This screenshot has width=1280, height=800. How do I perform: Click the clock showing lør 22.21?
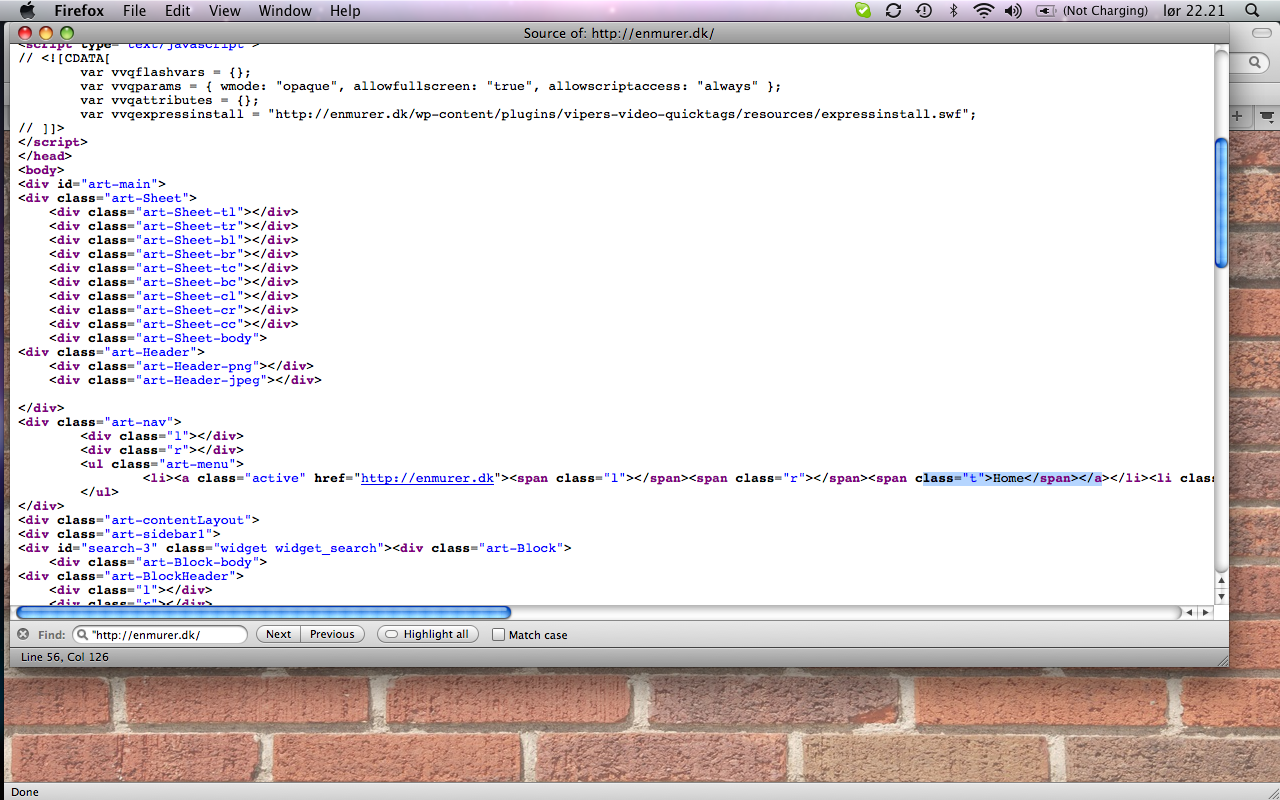[1193, 11]
